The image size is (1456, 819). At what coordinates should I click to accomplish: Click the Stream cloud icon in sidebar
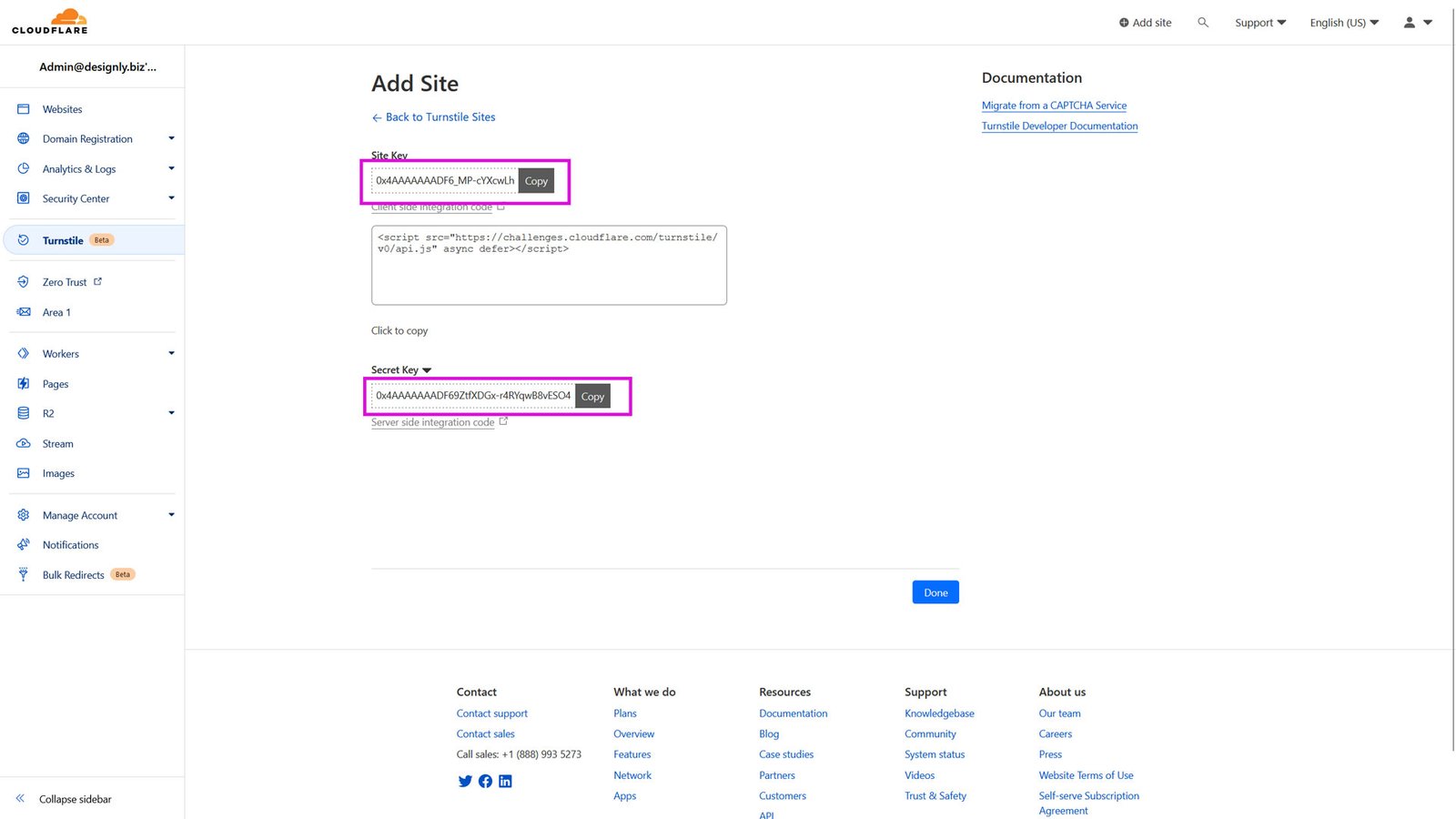[24, 443]
